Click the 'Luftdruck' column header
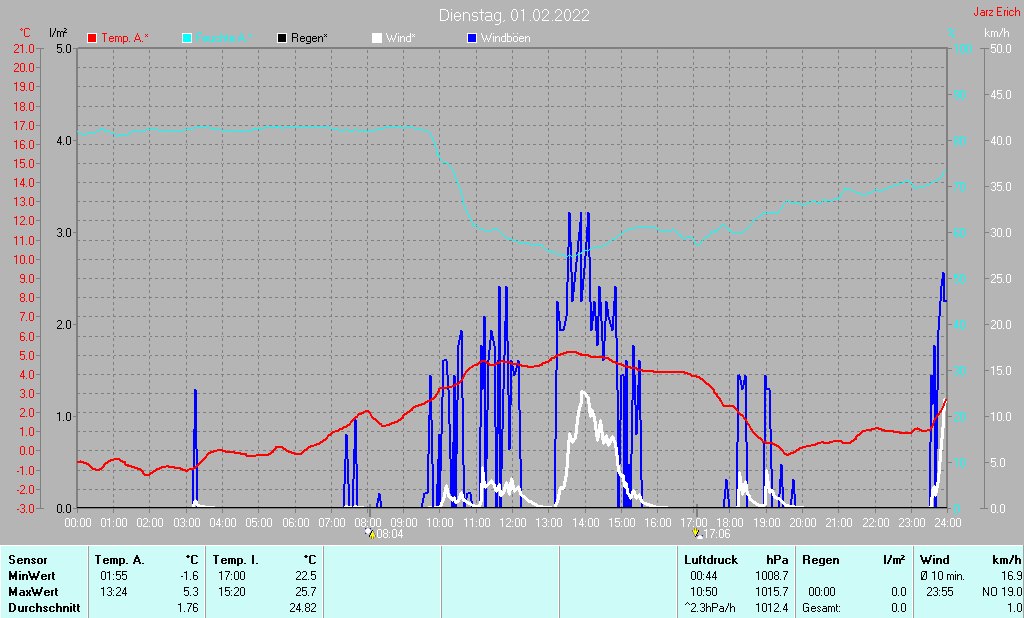The width and height of the screenshot is (1024, 618). (x=711, y=560)
